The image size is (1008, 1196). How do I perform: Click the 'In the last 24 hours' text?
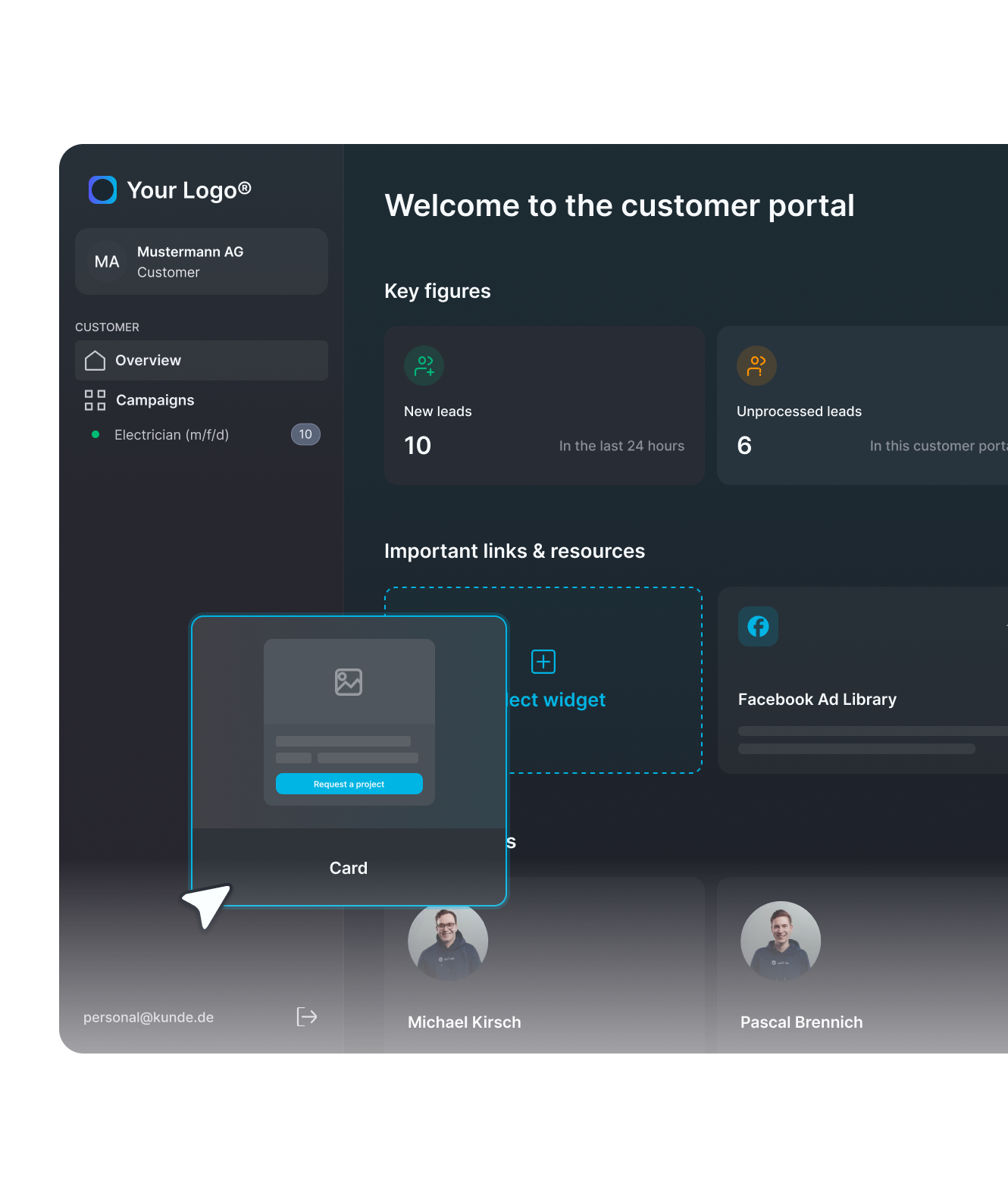tap(621, 446)
